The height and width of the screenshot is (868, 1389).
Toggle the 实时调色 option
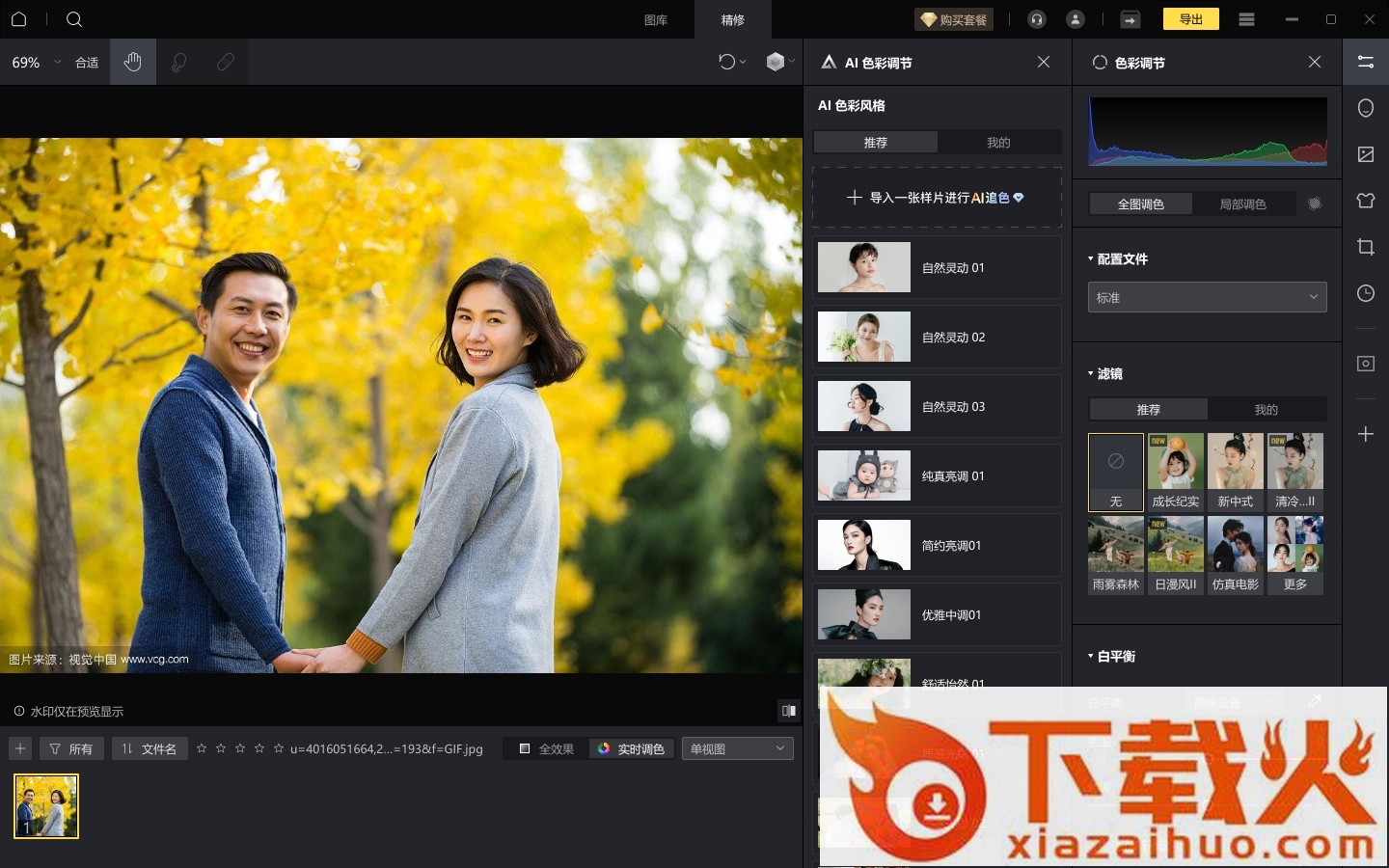(631, 748)
